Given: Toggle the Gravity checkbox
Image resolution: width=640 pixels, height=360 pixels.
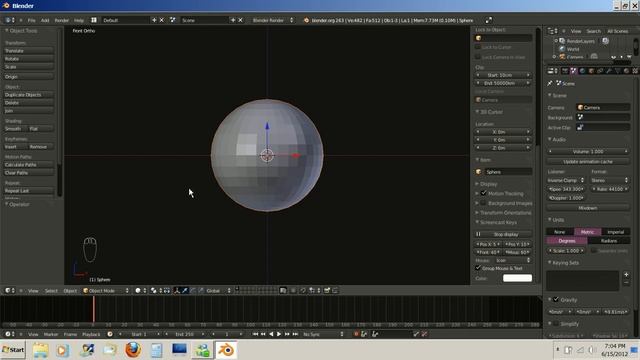Looking at the screenshot, I should click(x=556, y=300).
